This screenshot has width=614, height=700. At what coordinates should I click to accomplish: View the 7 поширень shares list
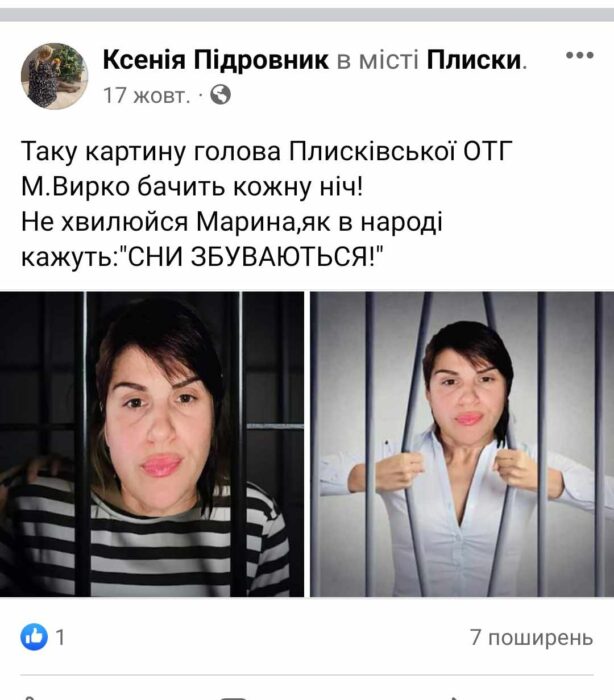[531, 637]
